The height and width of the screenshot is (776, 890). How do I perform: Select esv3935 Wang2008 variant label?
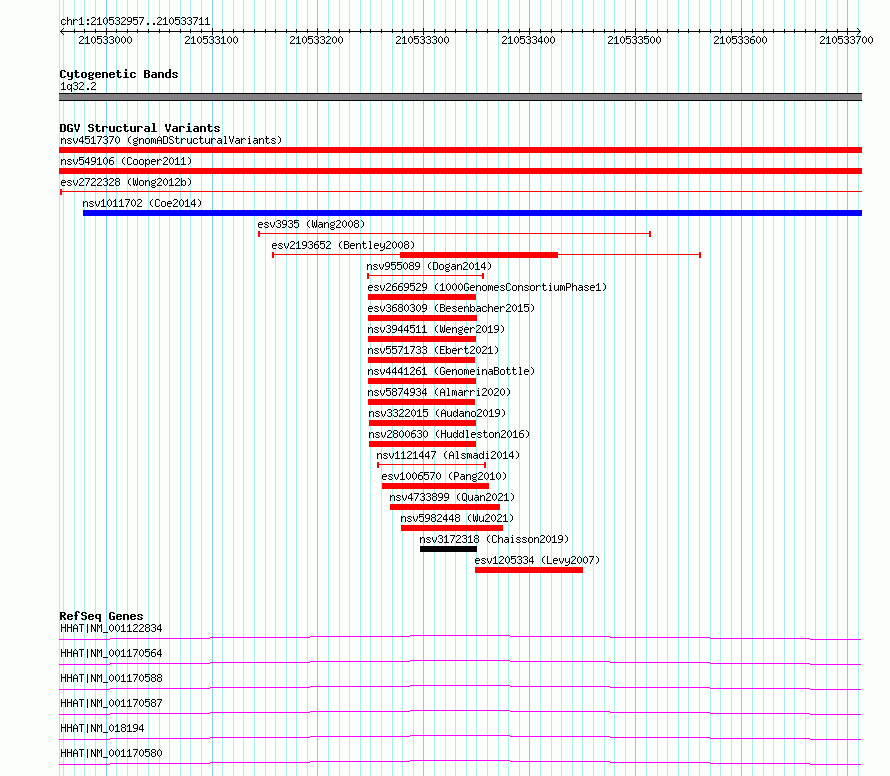pos(311,224)
